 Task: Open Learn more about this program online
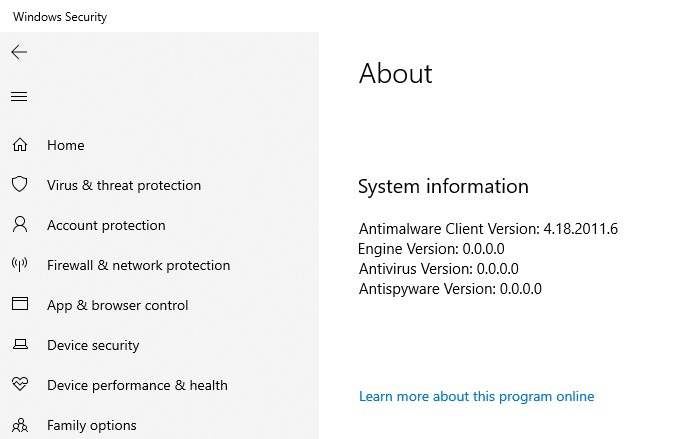(x=476, y=397)
